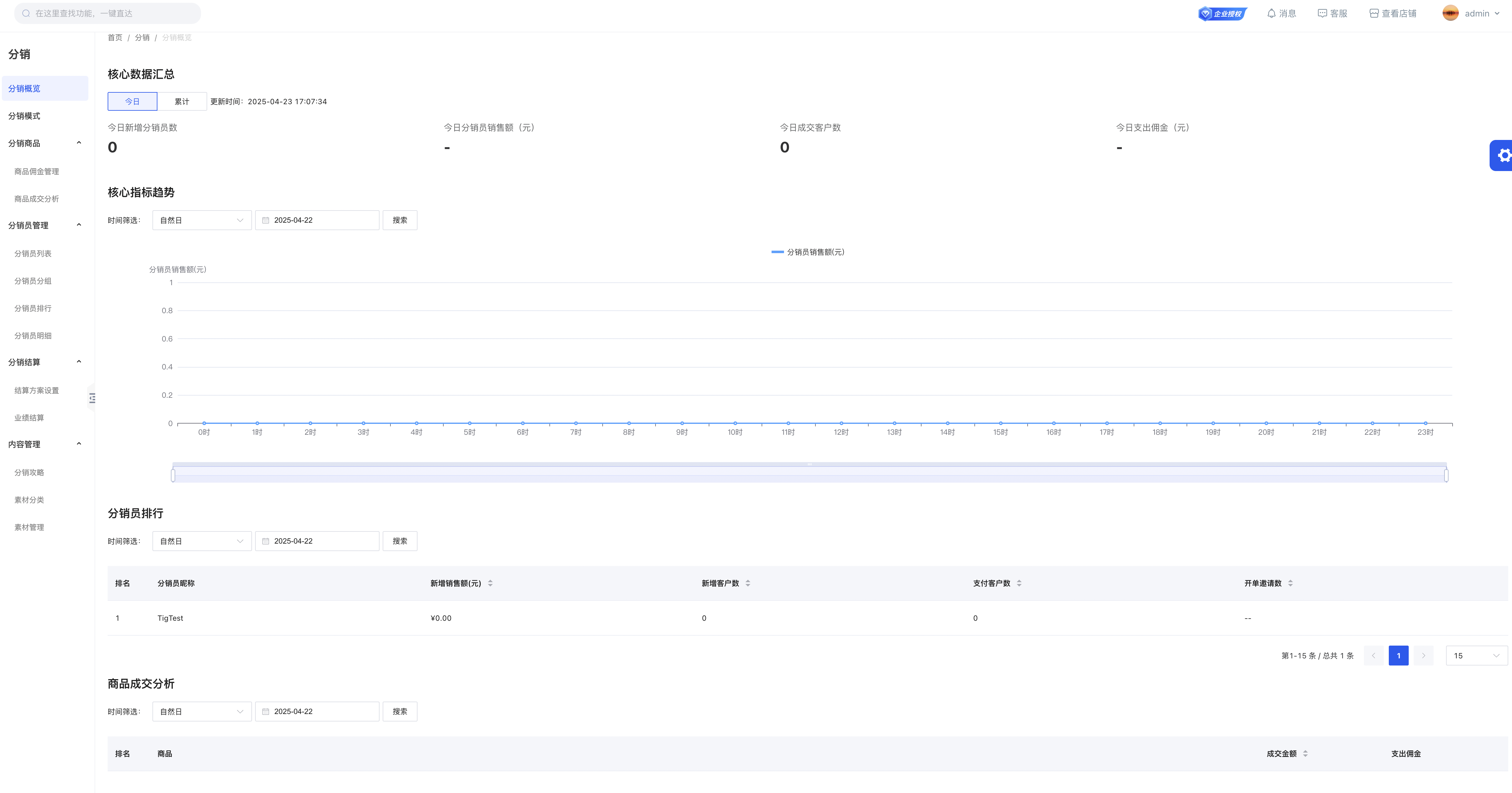Click ranking date field 2025-04-22
This screenshot has width=1512, height=793.
click(317, 541)
